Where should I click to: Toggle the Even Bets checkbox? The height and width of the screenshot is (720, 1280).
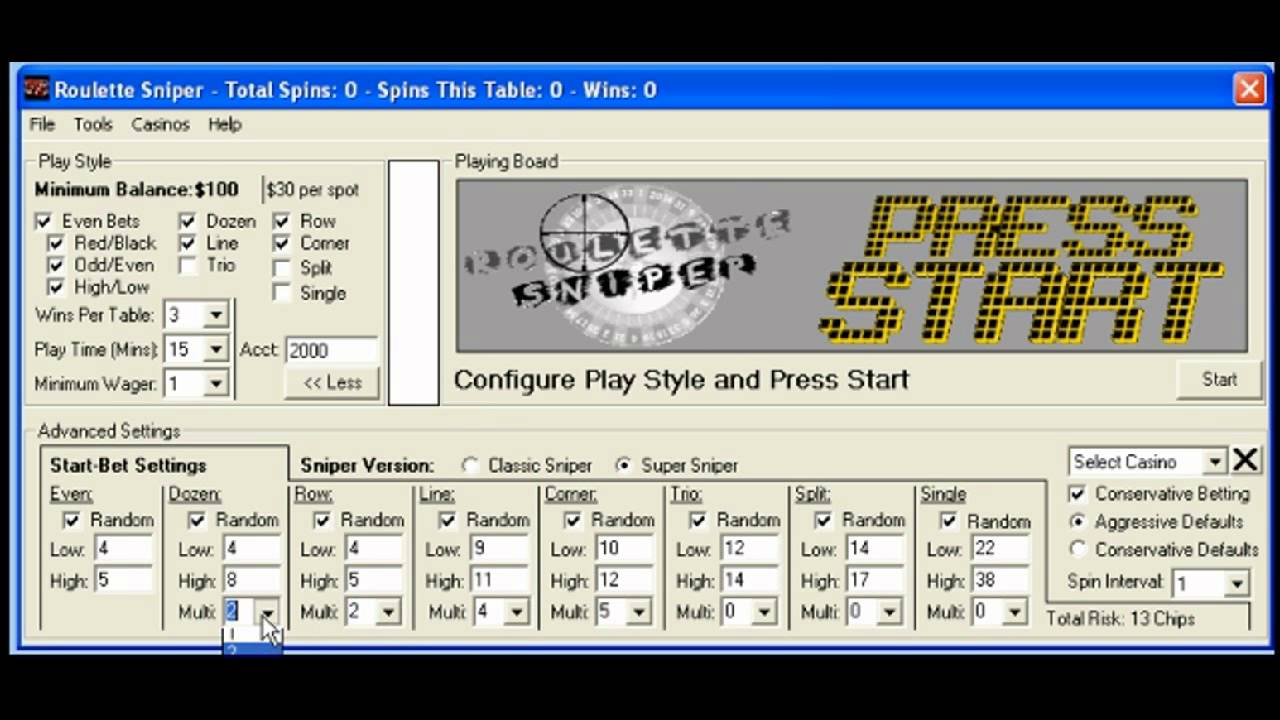pos(43,221)
